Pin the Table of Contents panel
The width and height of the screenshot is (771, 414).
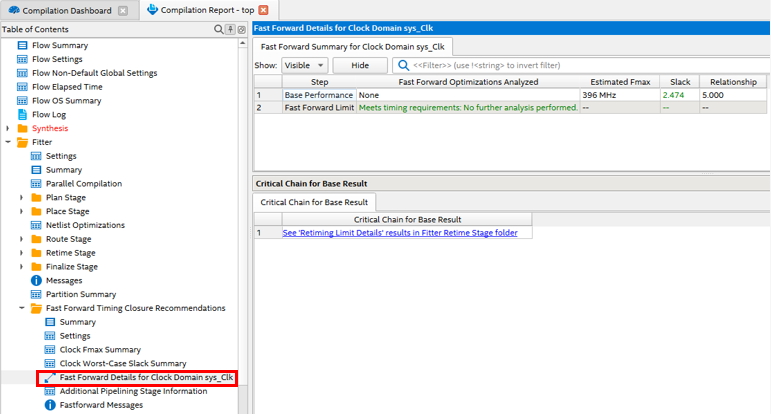click(230, 29)
